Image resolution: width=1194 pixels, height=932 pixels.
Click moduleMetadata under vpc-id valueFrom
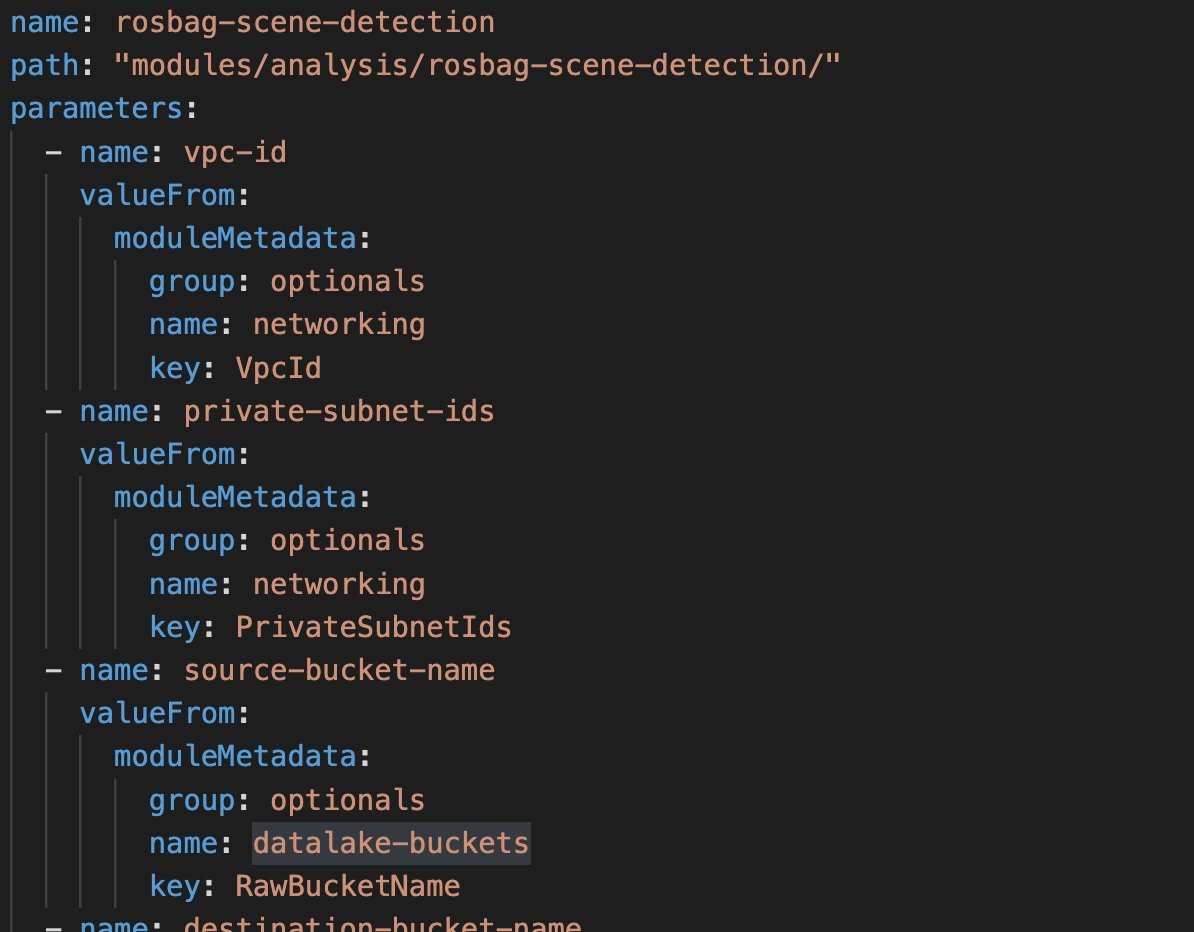click(x=235, y=238)
